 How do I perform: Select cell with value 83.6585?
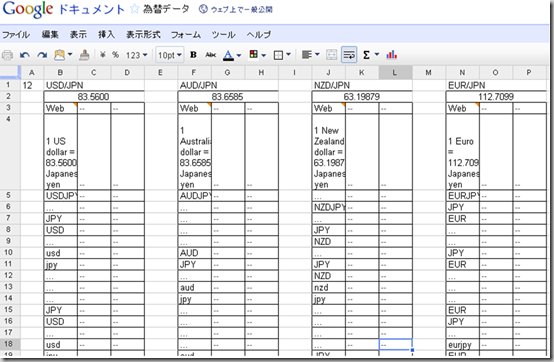(228, 97)
